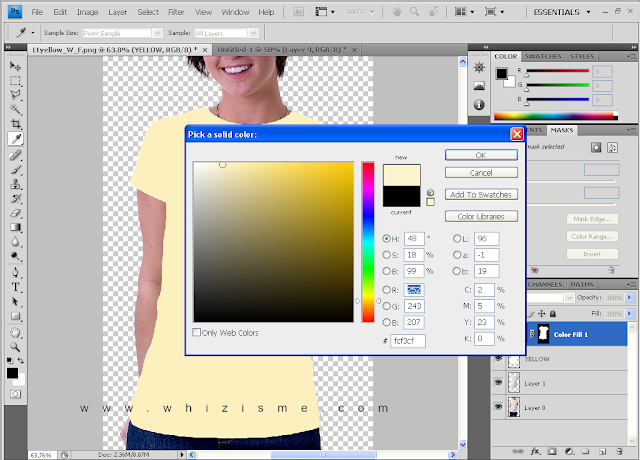Open the File menu
The width and height of the screenshot is (640, 460).
37,12
